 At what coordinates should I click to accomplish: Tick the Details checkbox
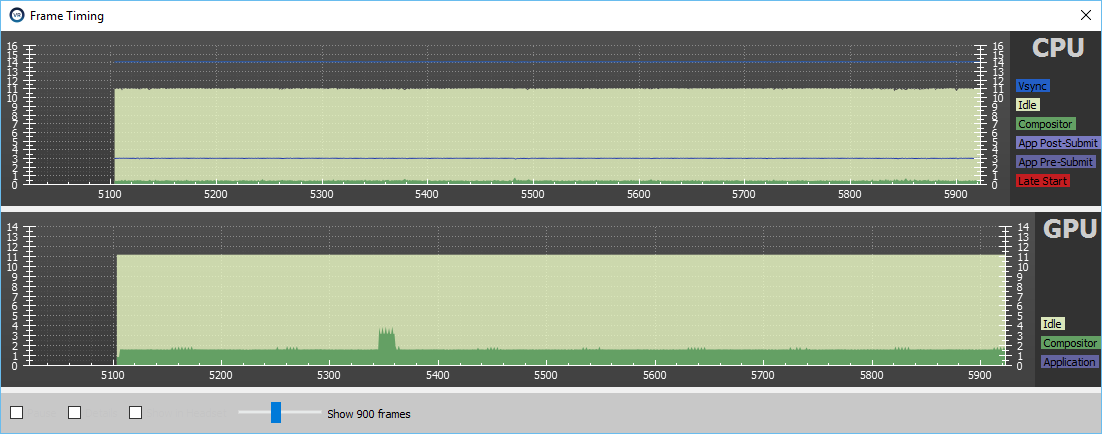tap(74, 413)
